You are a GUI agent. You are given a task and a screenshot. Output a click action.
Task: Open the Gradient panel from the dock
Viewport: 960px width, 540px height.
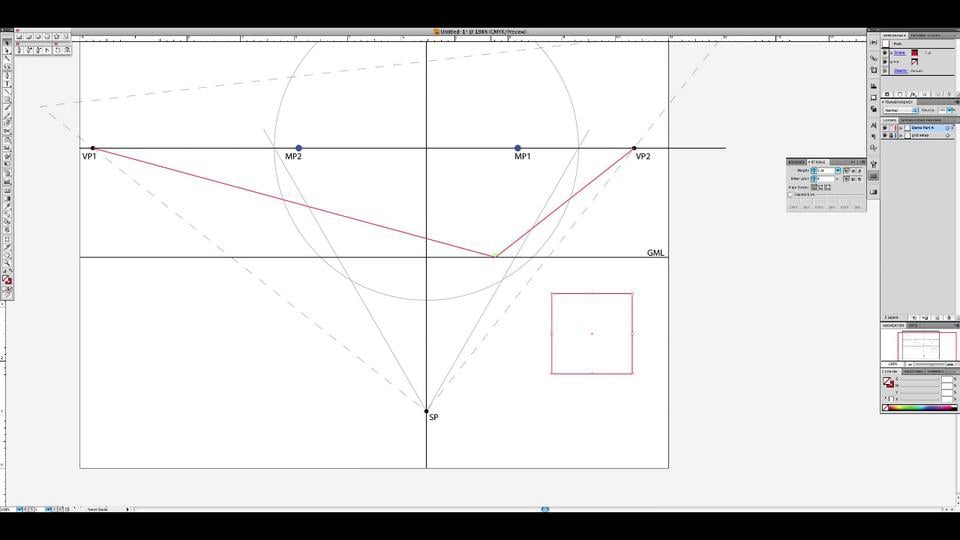[874, 192]
